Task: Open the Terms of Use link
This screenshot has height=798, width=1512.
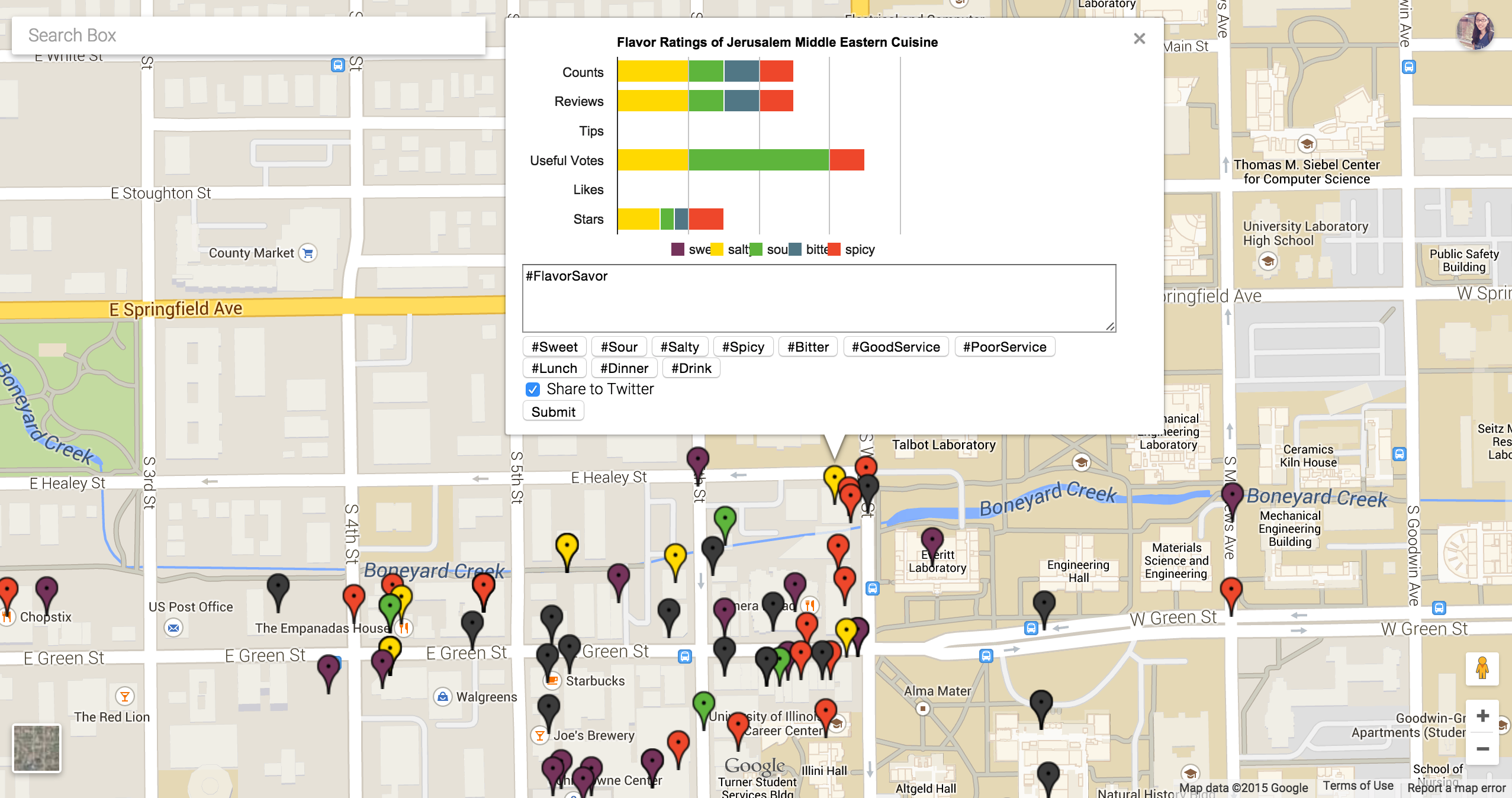Action: pyautogui.click(x=1357, y=786)
